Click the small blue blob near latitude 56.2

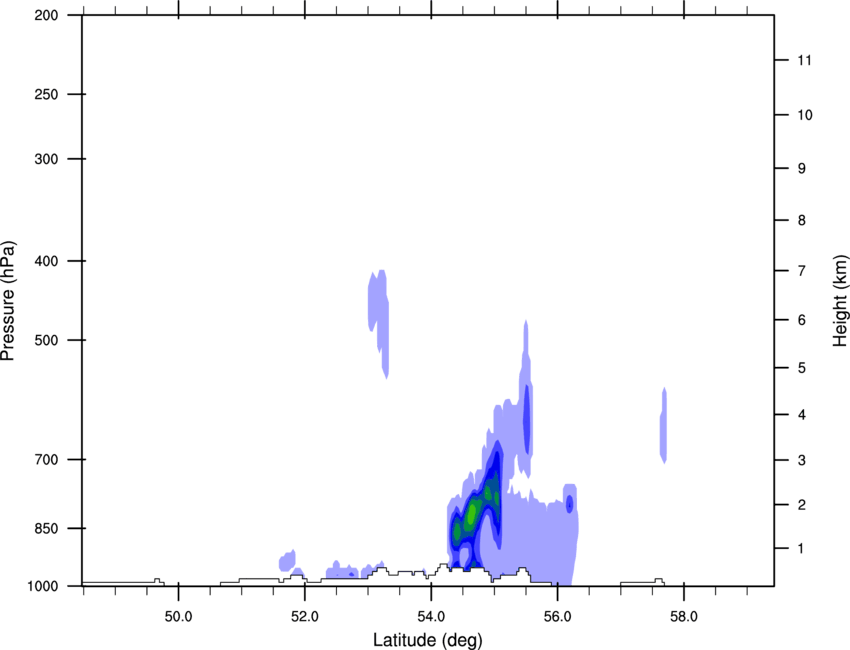(569, 504)
